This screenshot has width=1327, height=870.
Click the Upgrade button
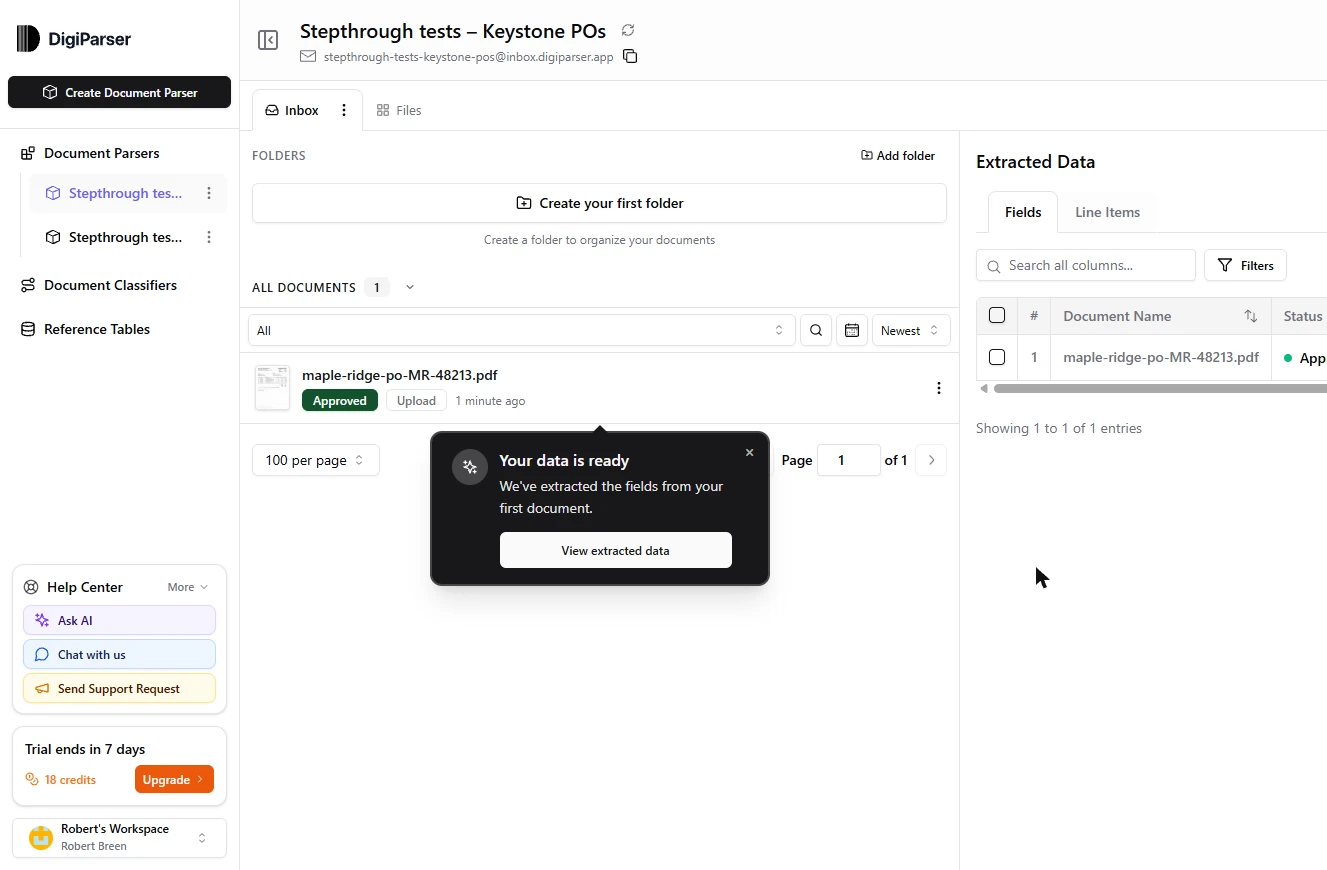[174, 779]
